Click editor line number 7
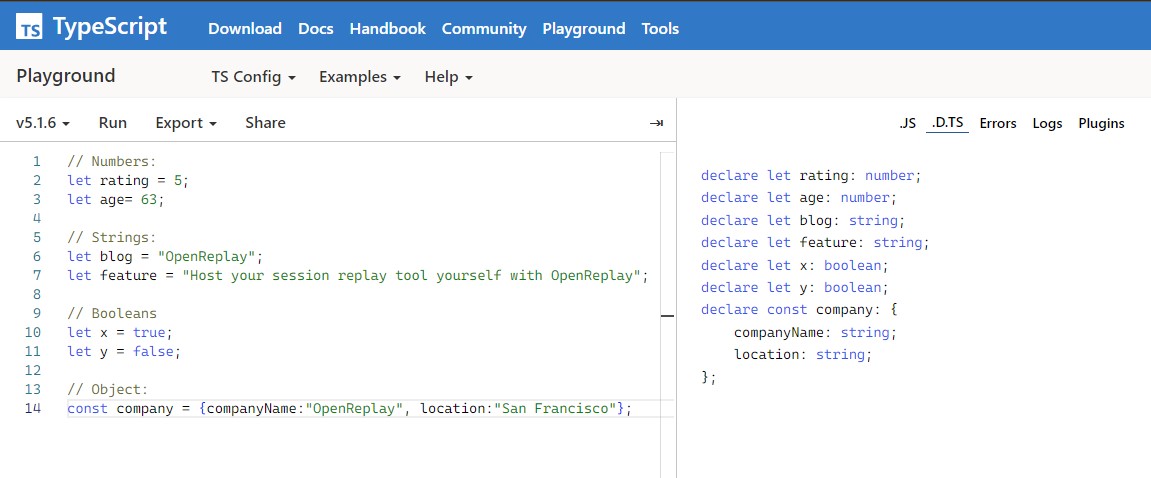 (x=37, y=275)
